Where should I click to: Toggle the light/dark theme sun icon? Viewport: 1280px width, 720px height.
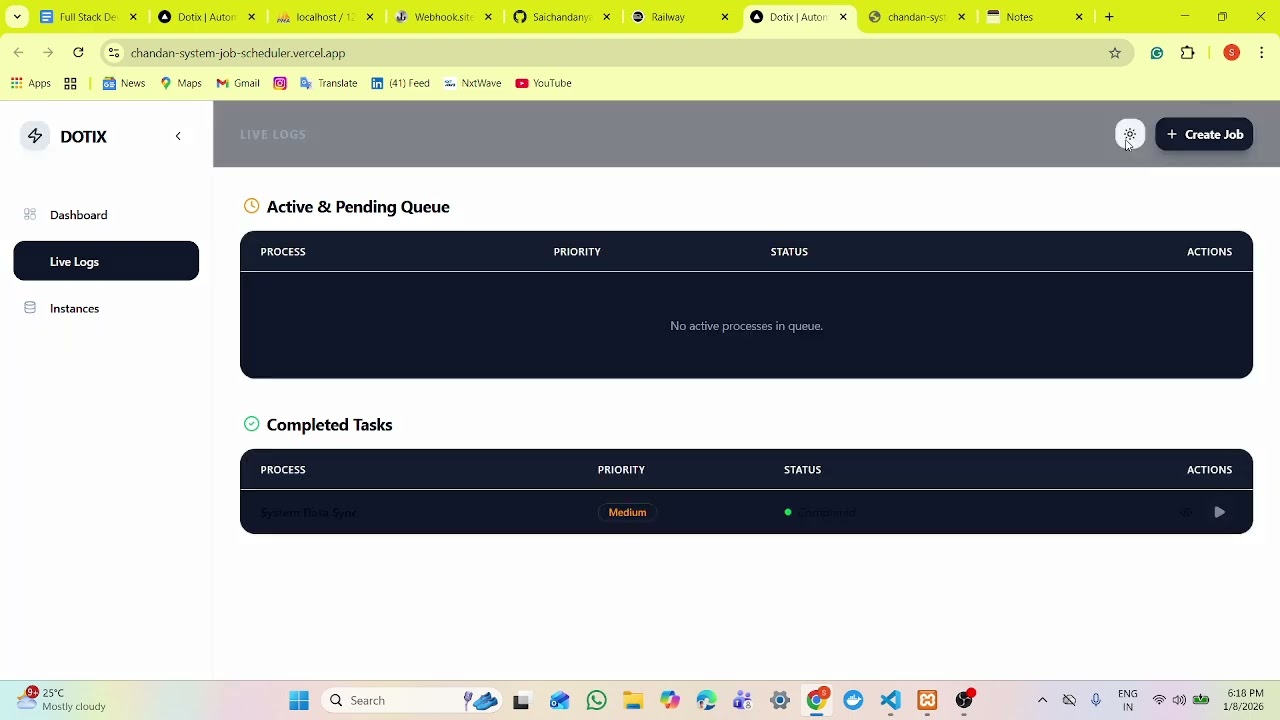(1130, 134)
